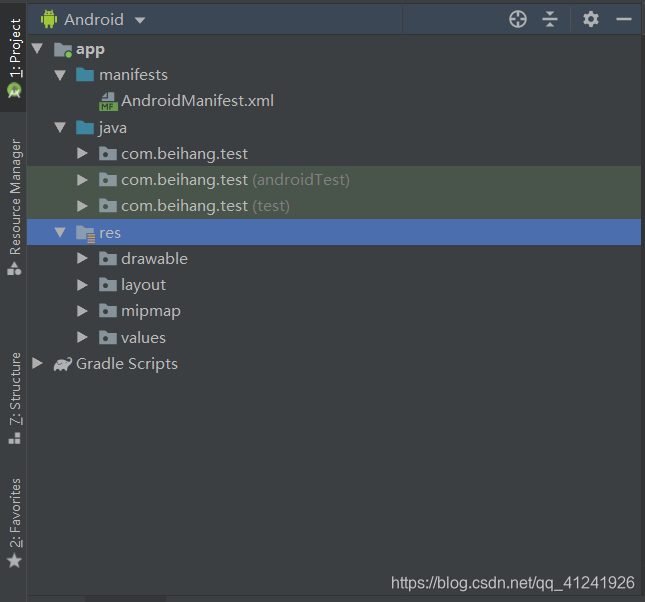Open the gear settings menu
Screen dimensions: 645x602
click(x=591, y=19)
